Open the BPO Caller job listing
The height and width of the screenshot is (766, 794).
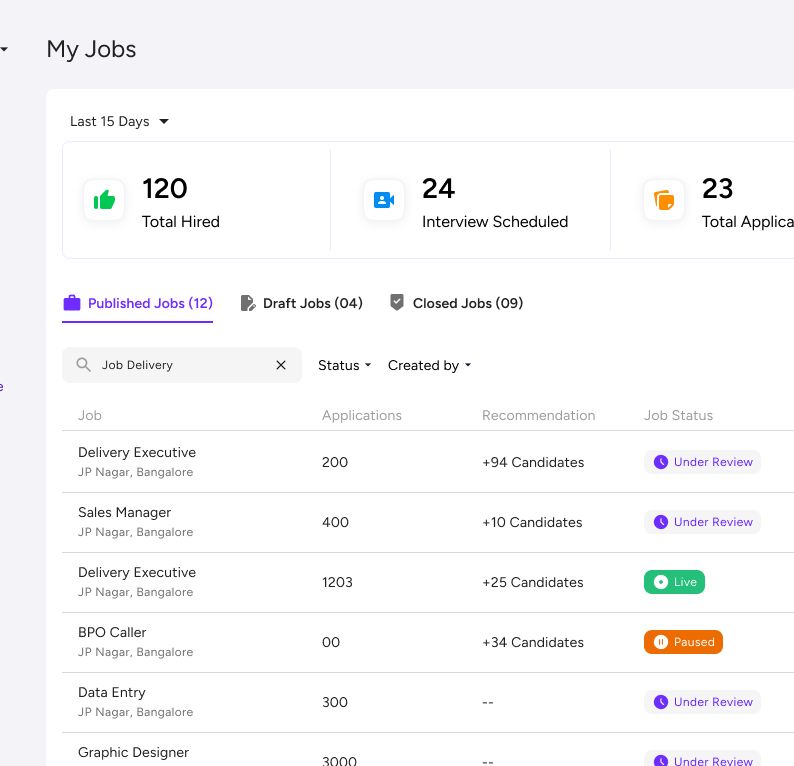(x=112, y=633)
